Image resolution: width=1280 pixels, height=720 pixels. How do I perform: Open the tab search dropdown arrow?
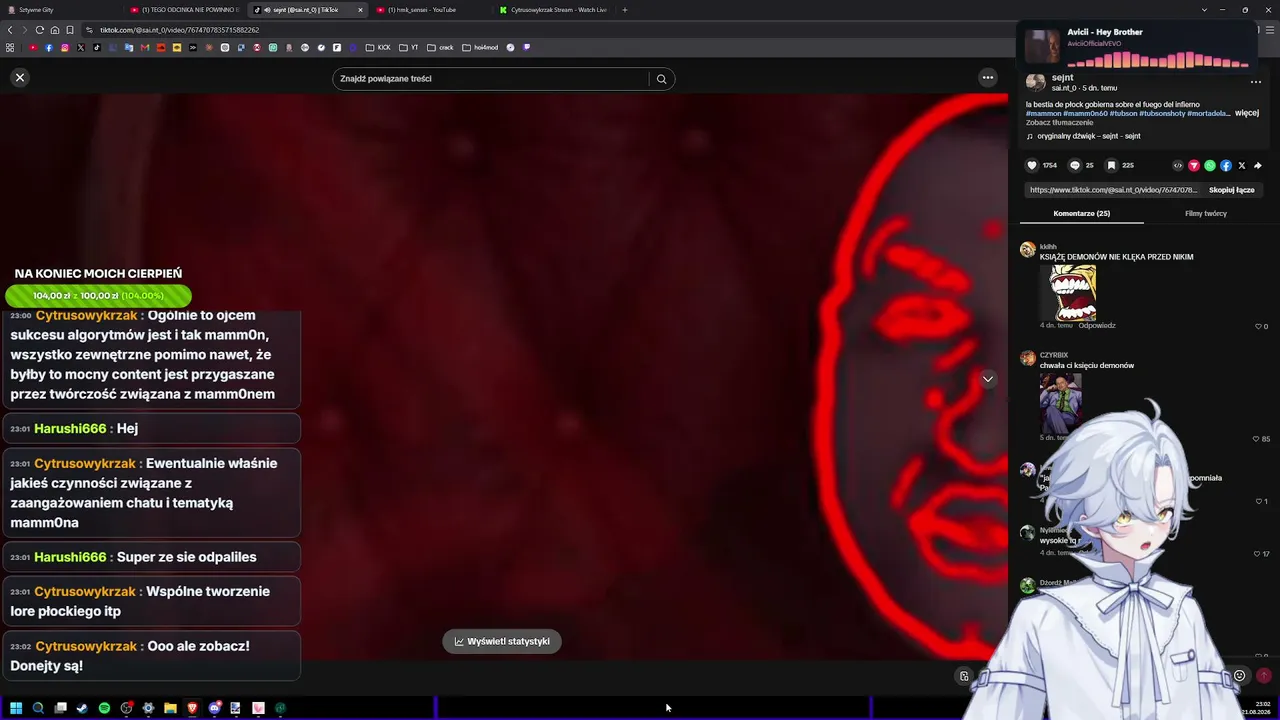(1204, 10)
